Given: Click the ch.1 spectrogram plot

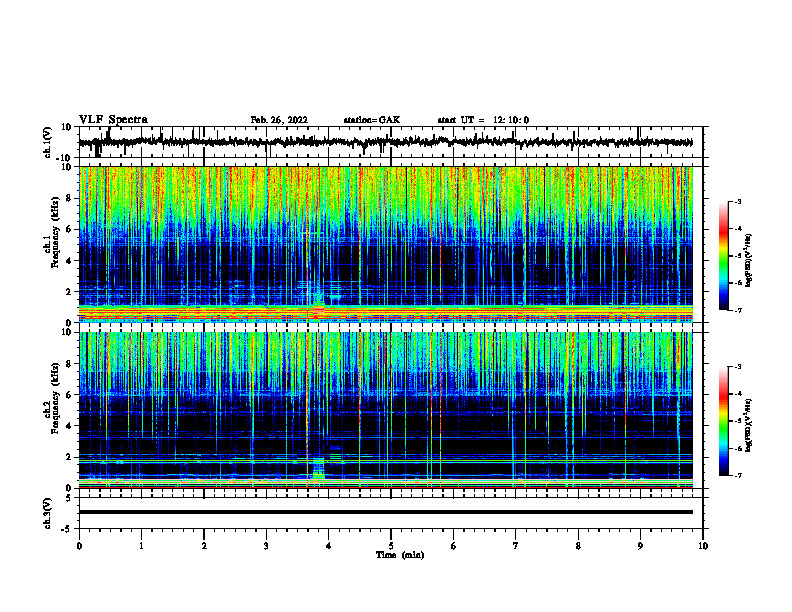Looking at the screenshot, I should [386, 244].
